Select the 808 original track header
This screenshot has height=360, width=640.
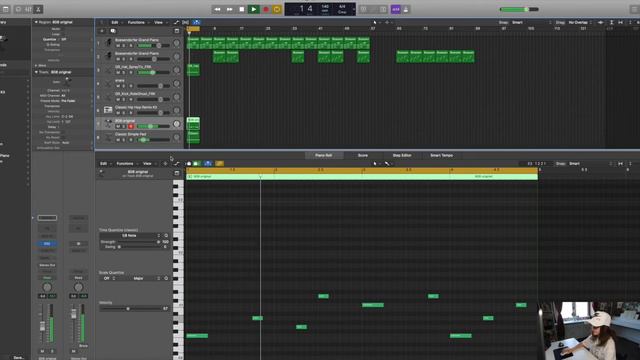[x=139, y=124]
